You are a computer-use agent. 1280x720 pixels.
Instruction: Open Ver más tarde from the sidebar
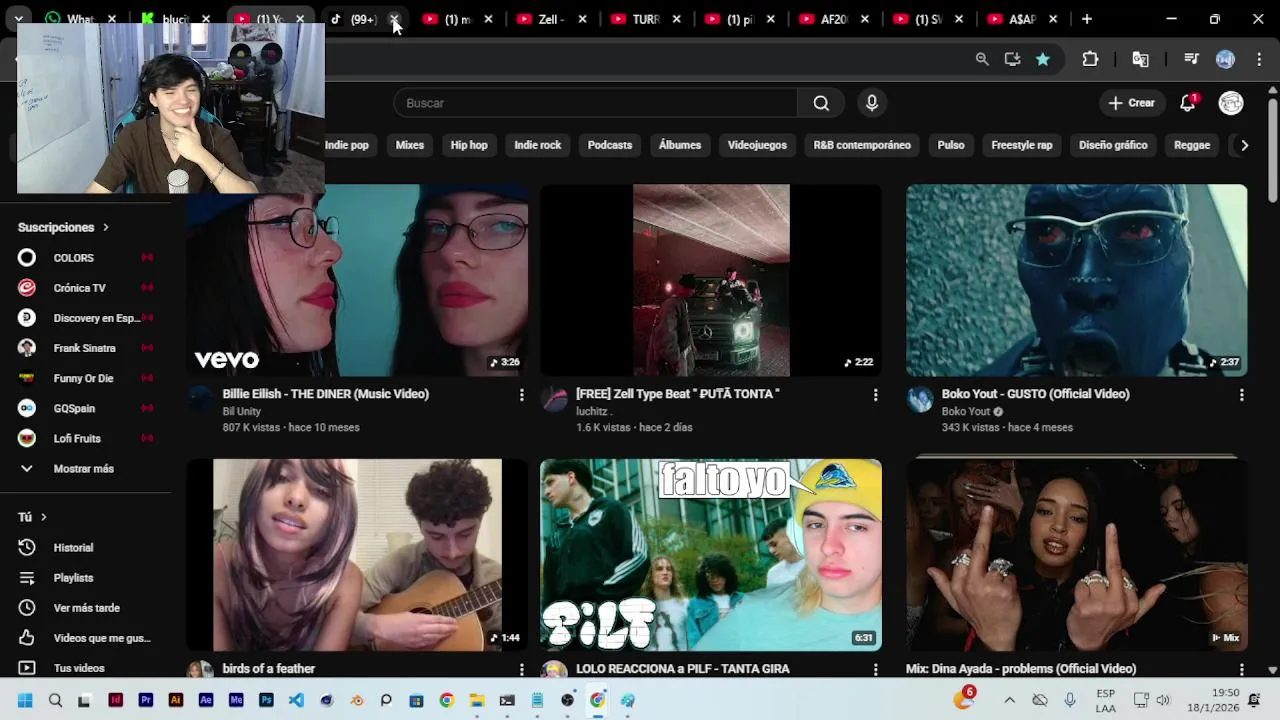[86, 608]
